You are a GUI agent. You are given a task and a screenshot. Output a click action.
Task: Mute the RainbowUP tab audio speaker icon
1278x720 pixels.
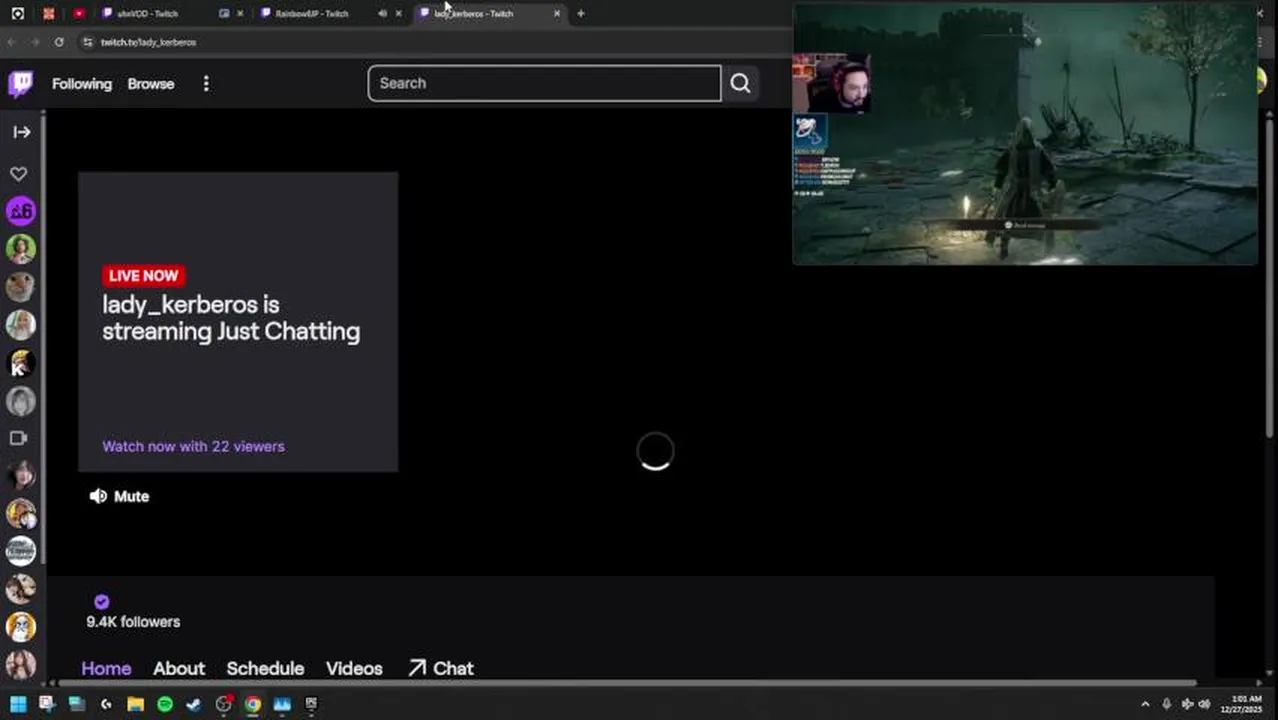[x=382, y=14]
